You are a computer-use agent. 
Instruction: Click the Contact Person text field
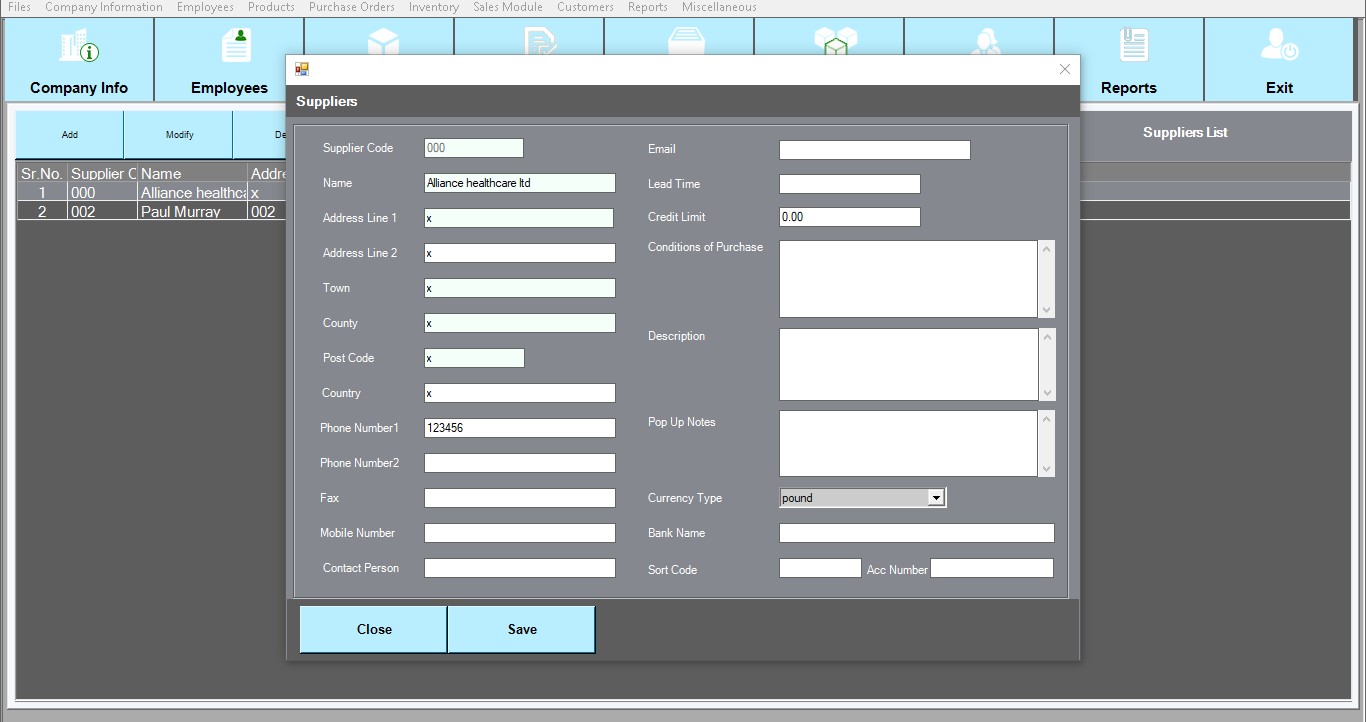point(519,568)
